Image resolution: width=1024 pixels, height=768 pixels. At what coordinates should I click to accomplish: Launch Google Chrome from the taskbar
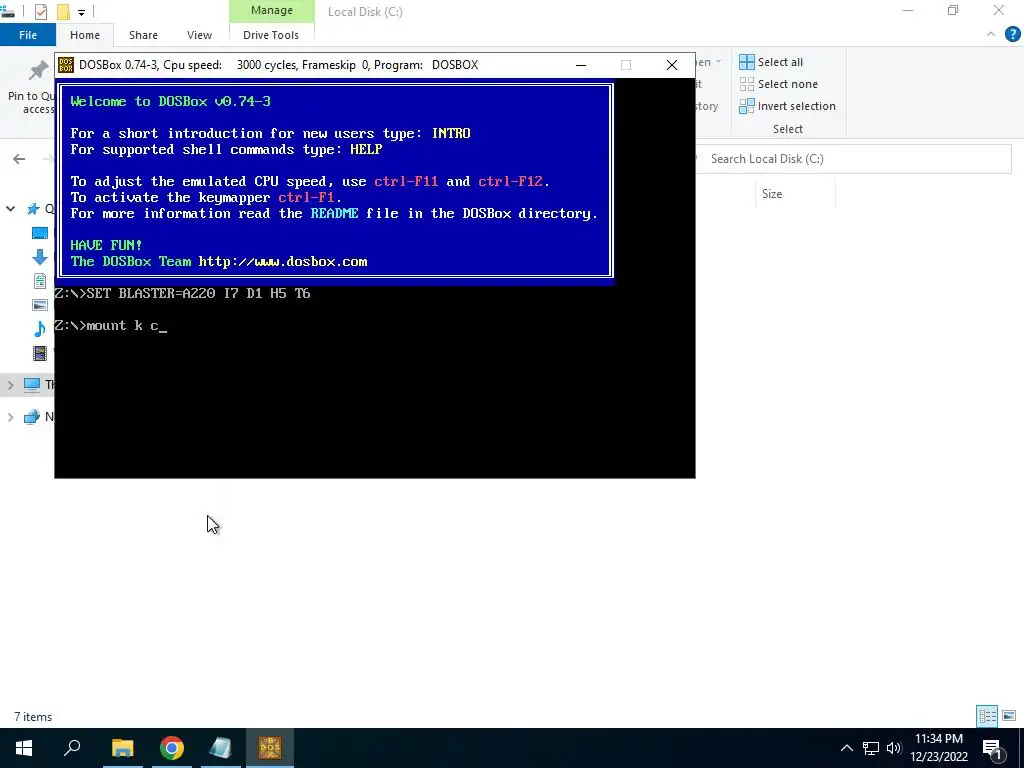click(x=172, y=748)
